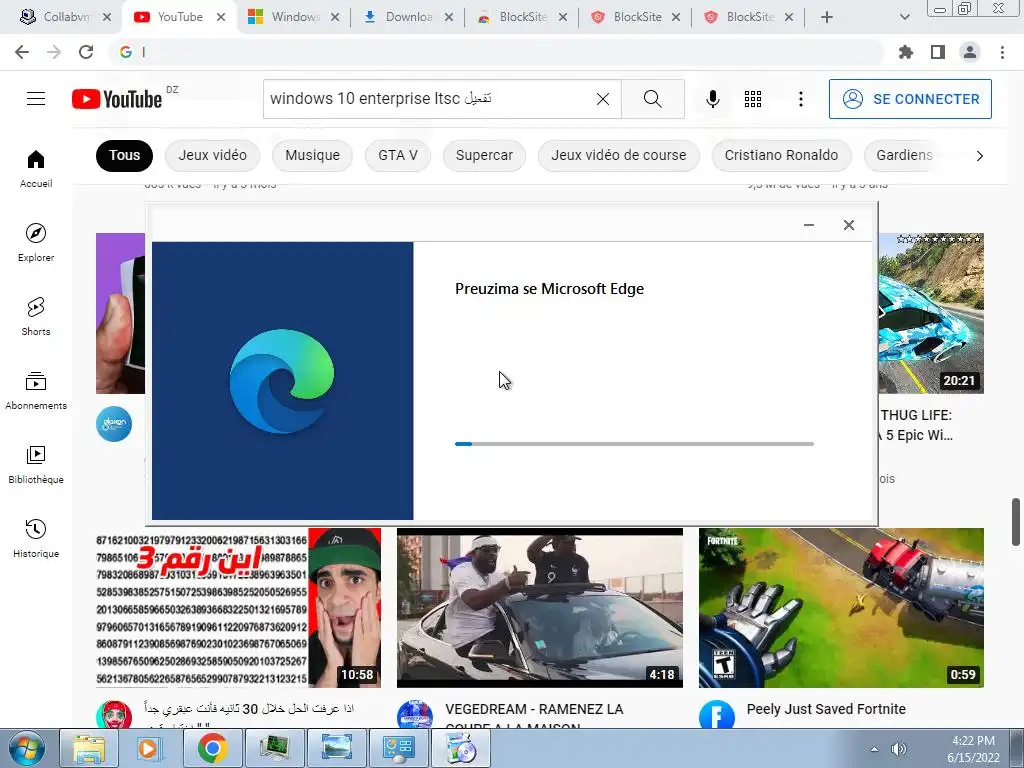1024x768 pixels.
Task: Go back with the browser back arrow
Action: click(x=22, y=52)
